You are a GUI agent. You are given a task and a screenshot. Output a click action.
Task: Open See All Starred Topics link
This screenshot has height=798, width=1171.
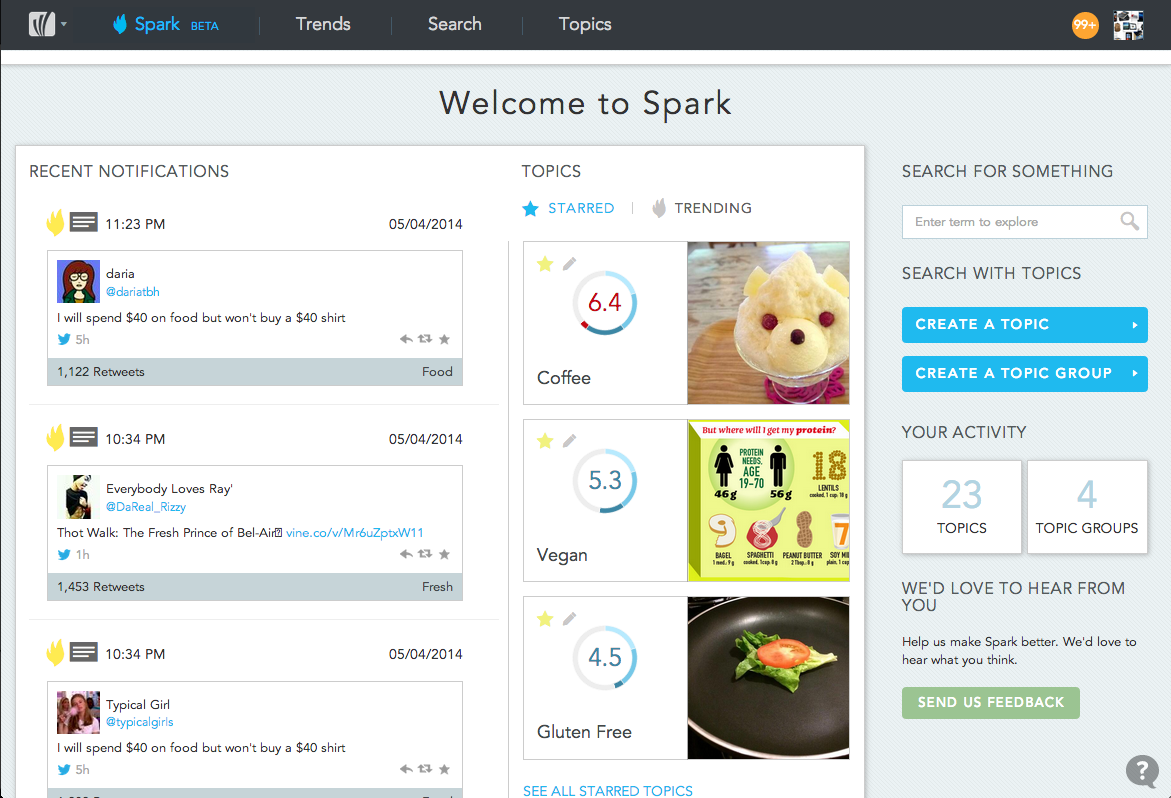pos(607,791)
